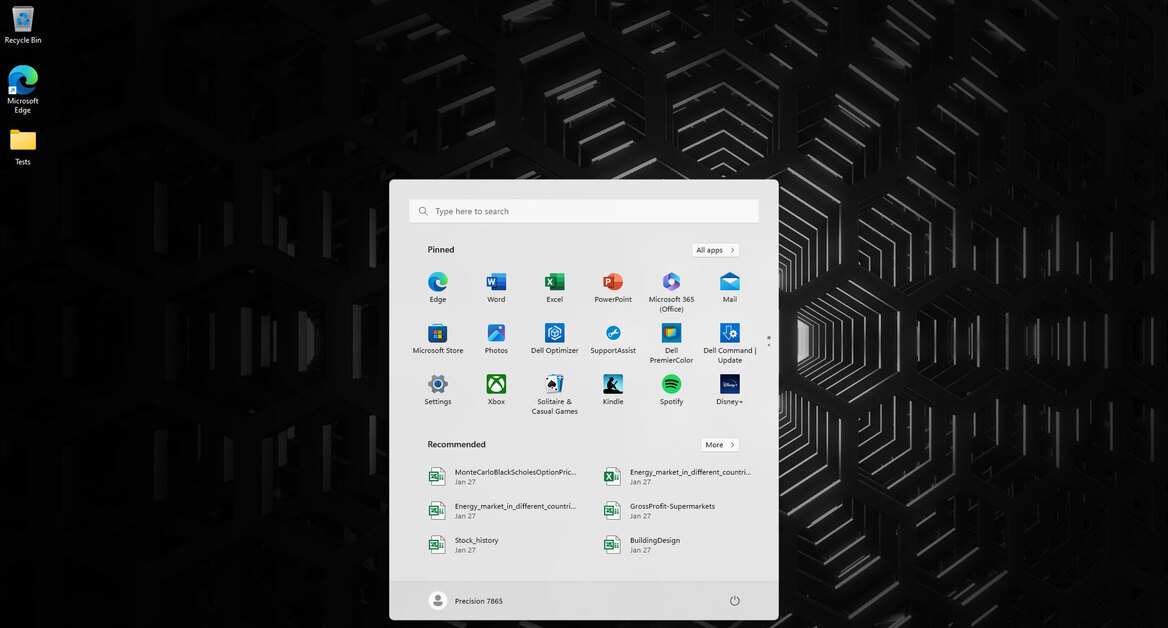1168x628 pixels.
Task: Open the BuildingDesign recommended file
Action: click(x=642, y=545)
